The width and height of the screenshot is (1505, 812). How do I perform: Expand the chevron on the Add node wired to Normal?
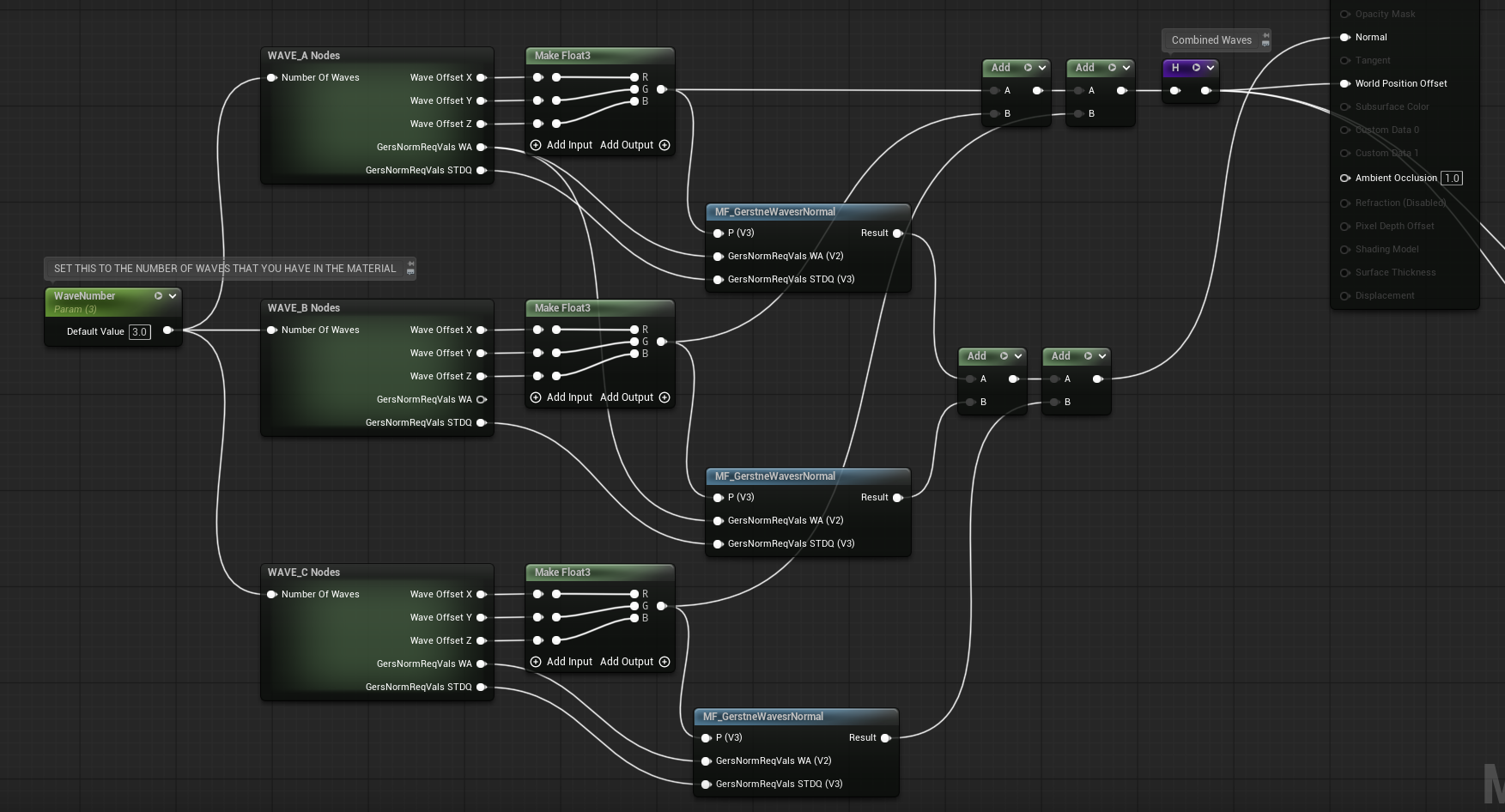click(x=1102, y=356)
